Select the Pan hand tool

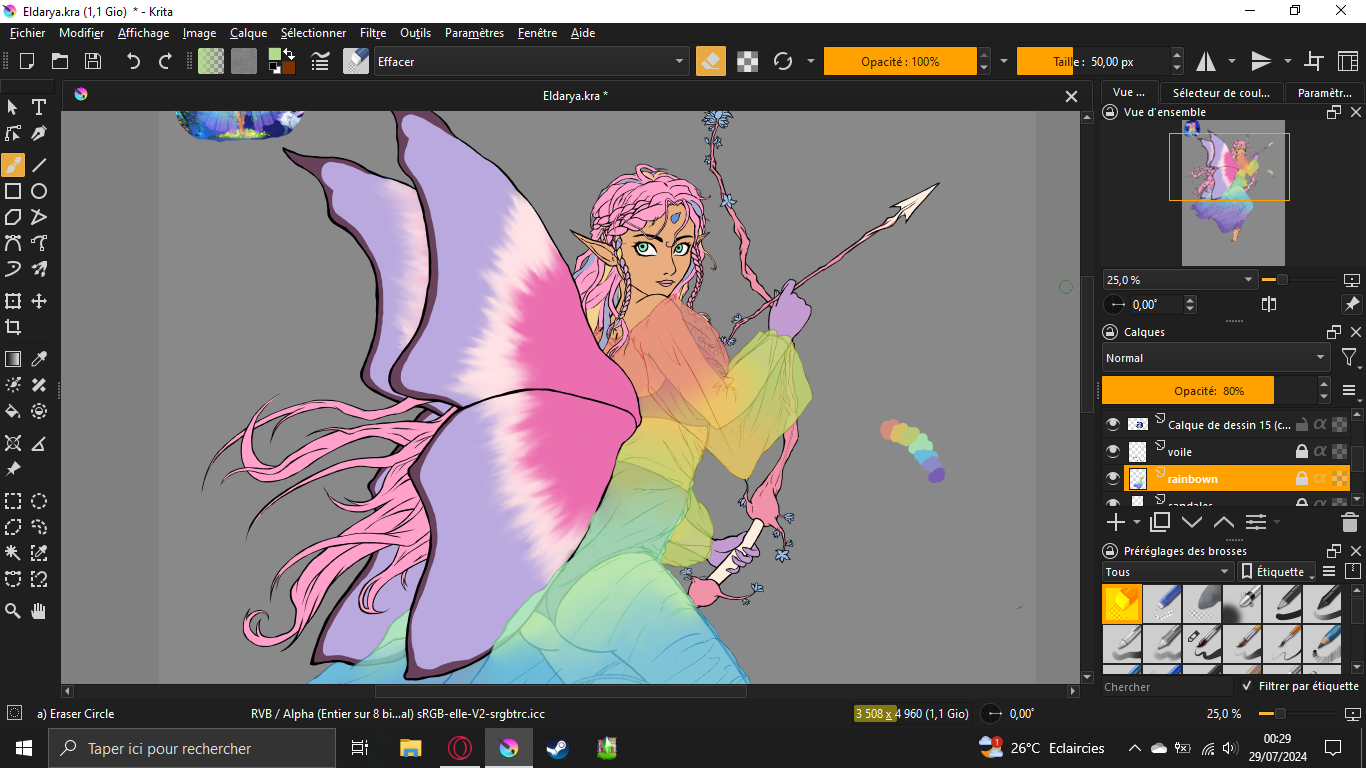39,611
